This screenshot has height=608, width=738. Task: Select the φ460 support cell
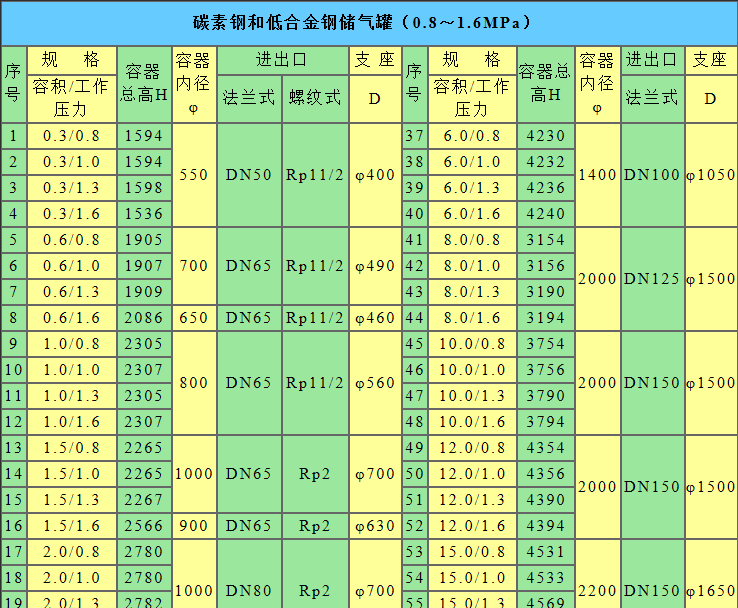coord(375,318)
